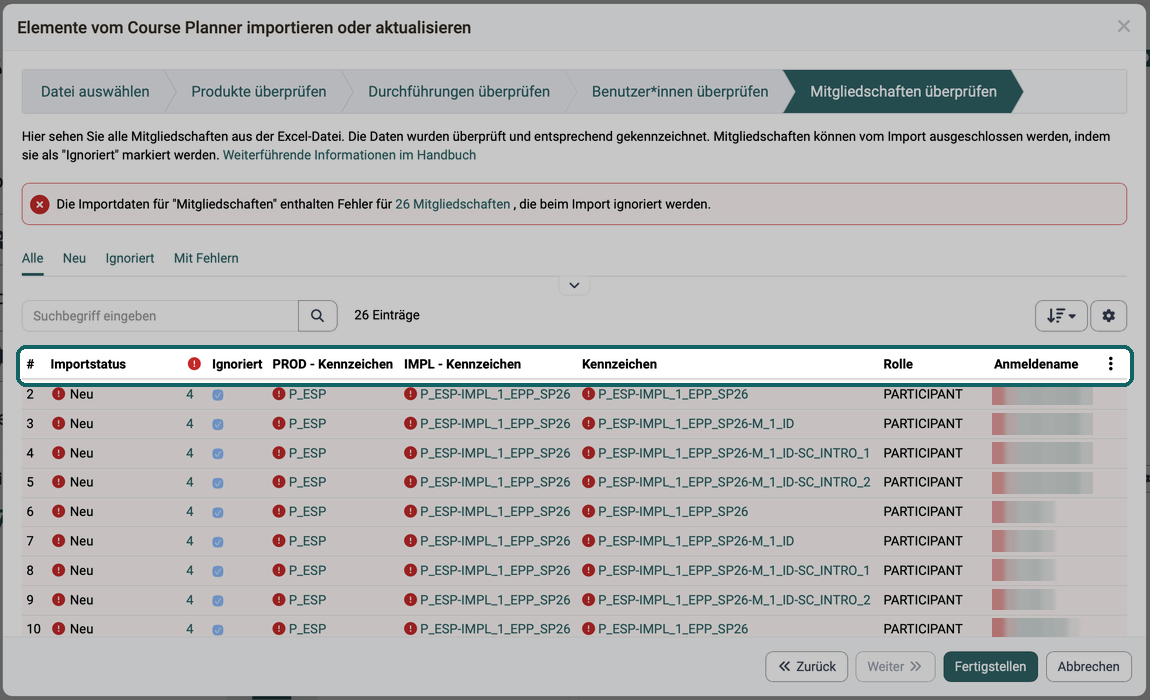
Task: Open table settings gear icon
Action: 1108,316
